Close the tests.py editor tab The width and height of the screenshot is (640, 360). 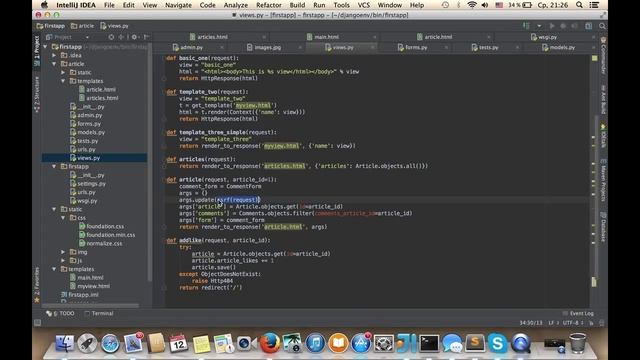click(517, 47)
